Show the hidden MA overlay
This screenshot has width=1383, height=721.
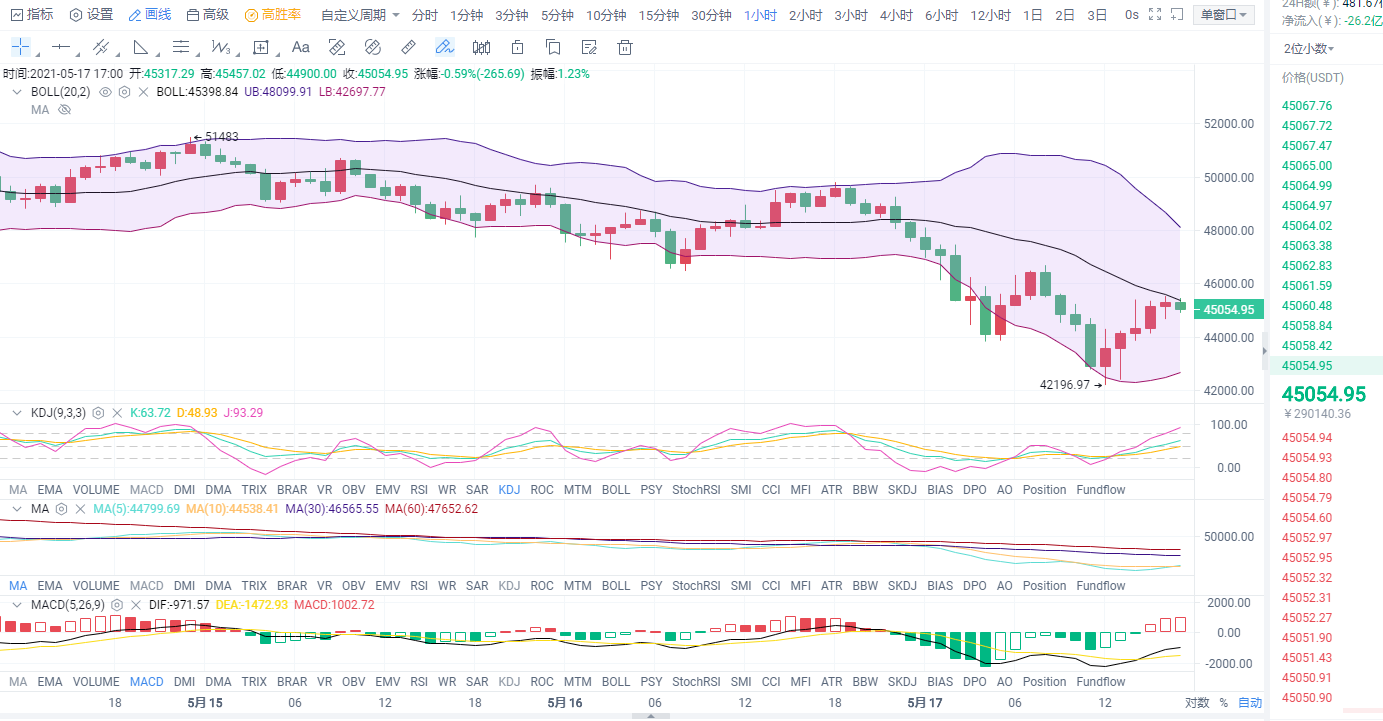click(x=65, y=110)
